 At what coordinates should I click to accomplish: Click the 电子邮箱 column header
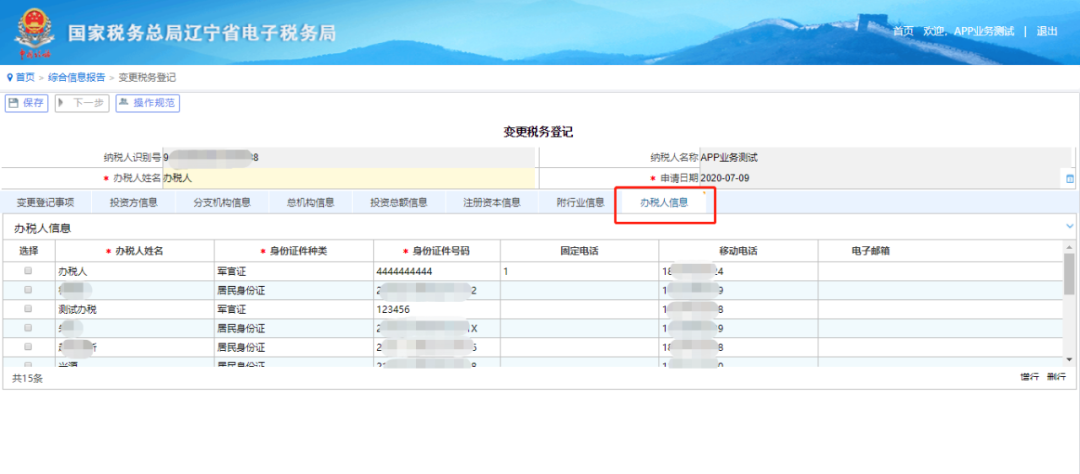871,251
